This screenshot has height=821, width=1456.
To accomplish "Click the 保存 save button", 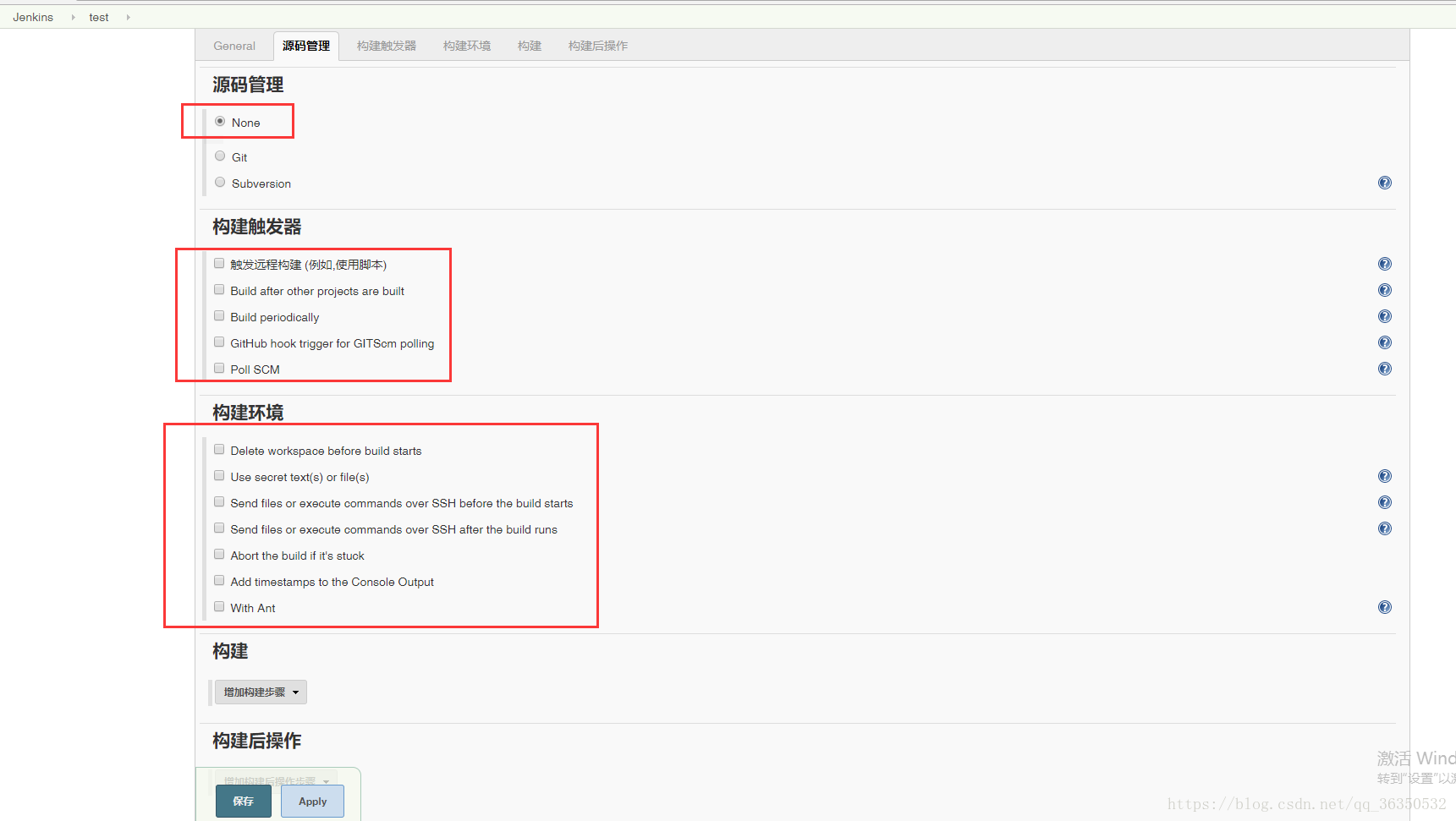I will click(x=244, y=802).
